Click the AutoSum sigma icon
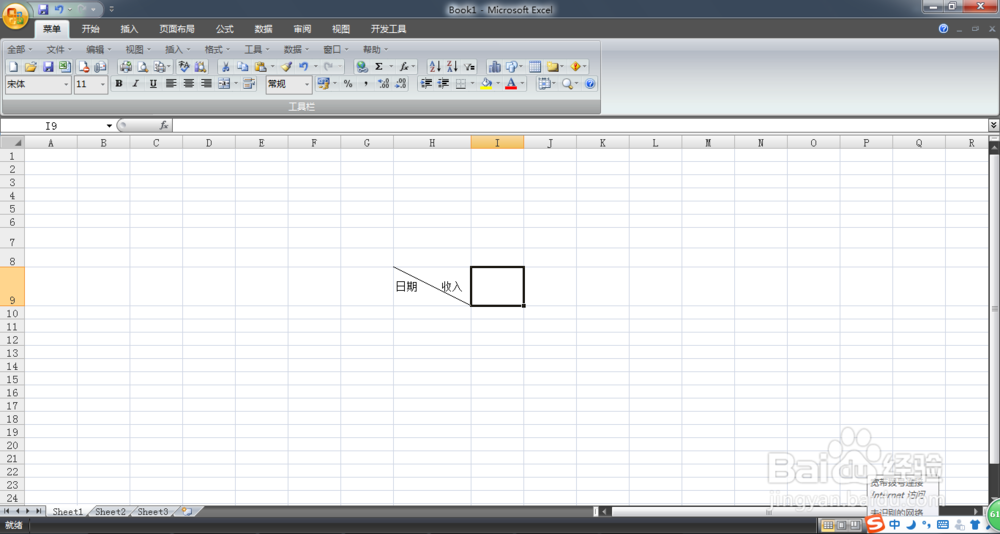This screenshot has width=1000, height=534. tap(379, 66)
